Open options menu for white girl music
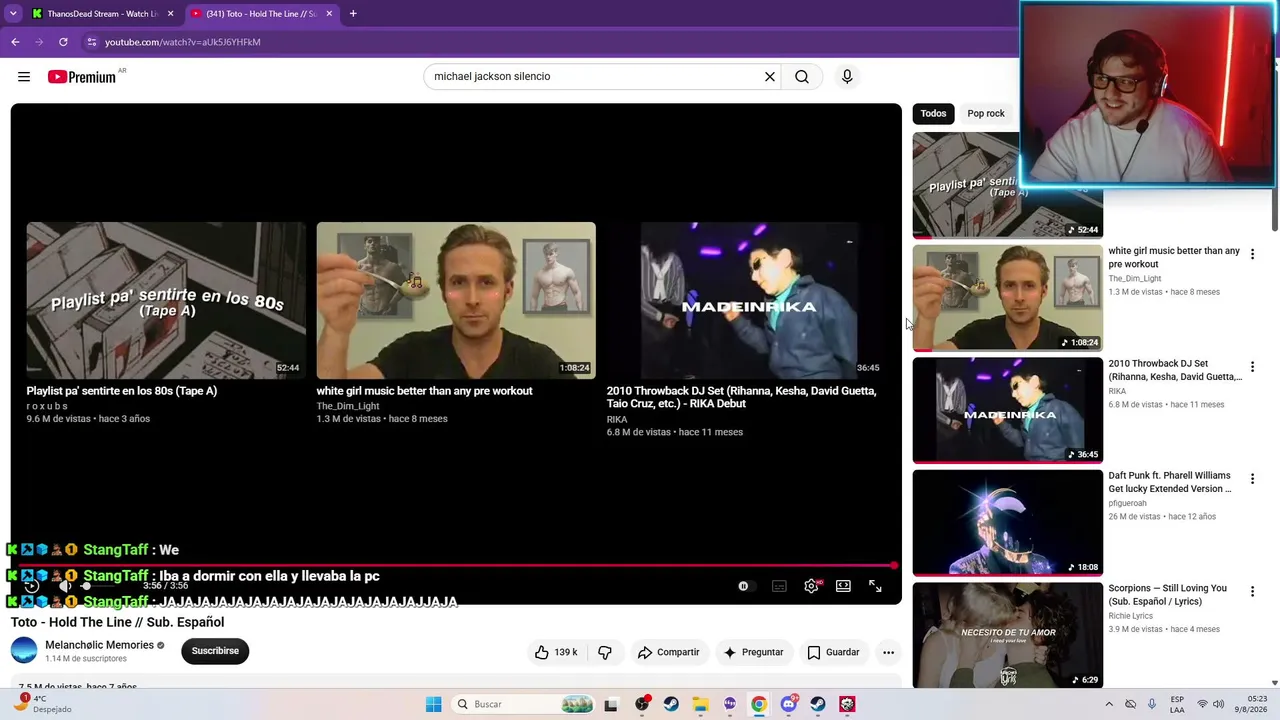This screenshot has height=720, width=1280. pyautogui.click(x=1252, y=255)
